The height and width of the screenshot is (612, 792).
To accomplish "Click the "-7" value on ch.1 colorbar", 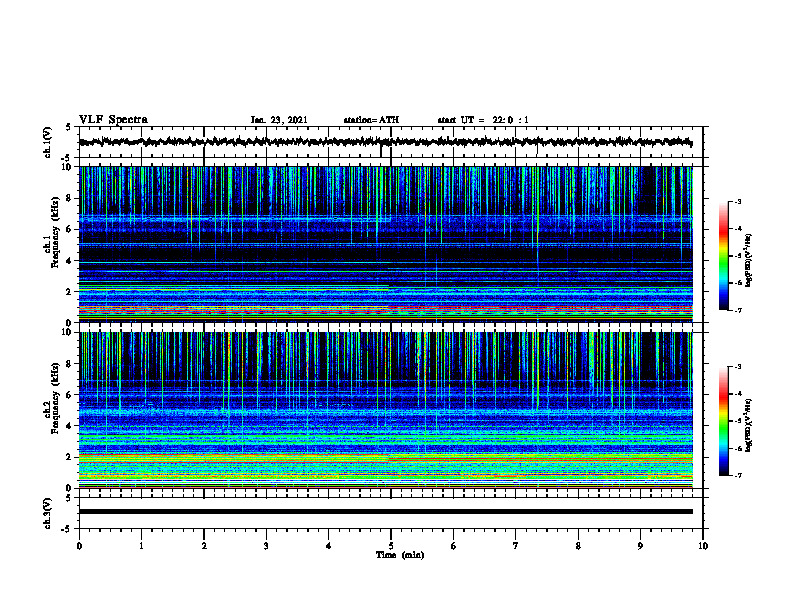I will pos(737,310).
